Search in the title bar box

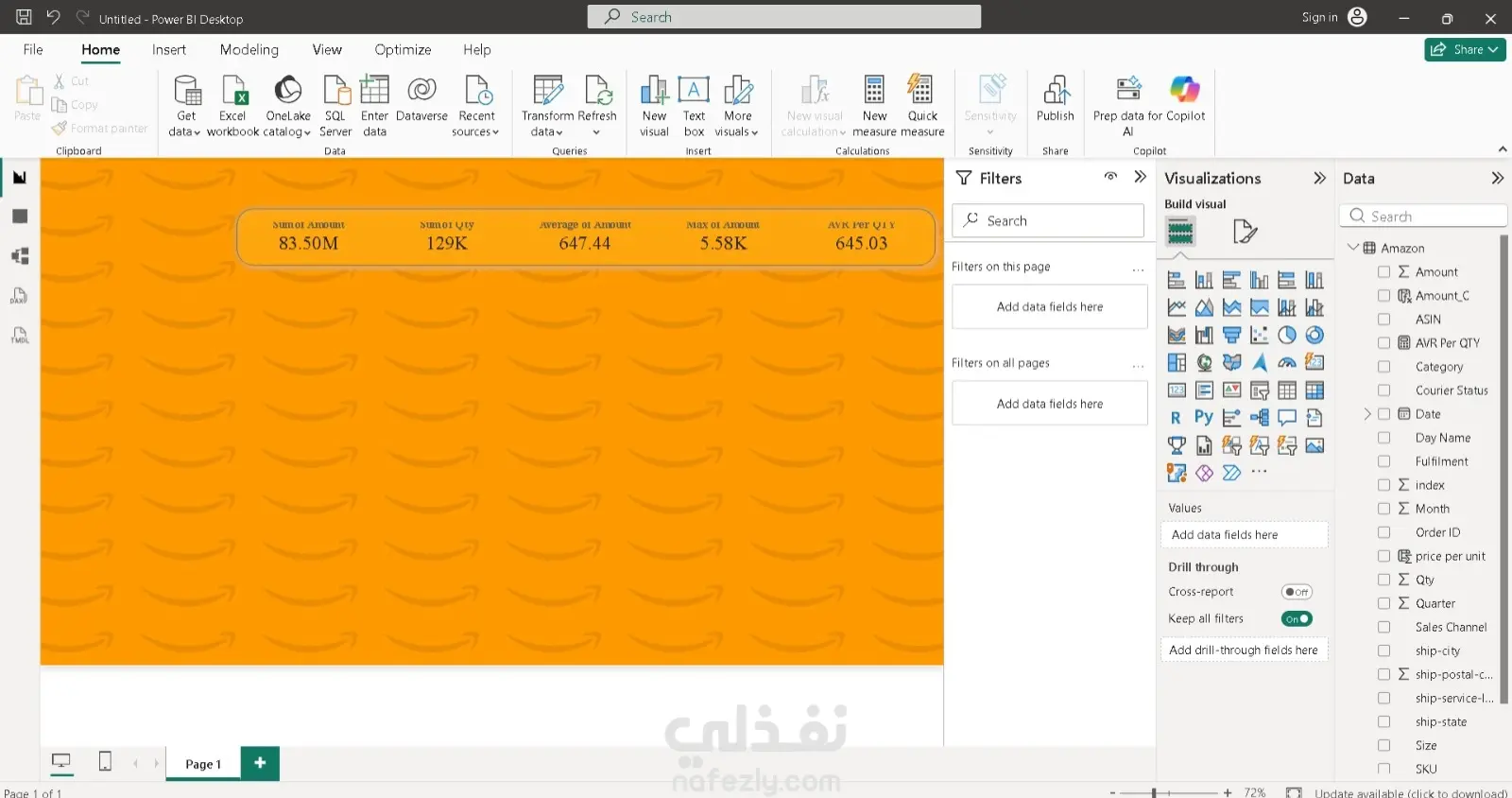point(784,17)
